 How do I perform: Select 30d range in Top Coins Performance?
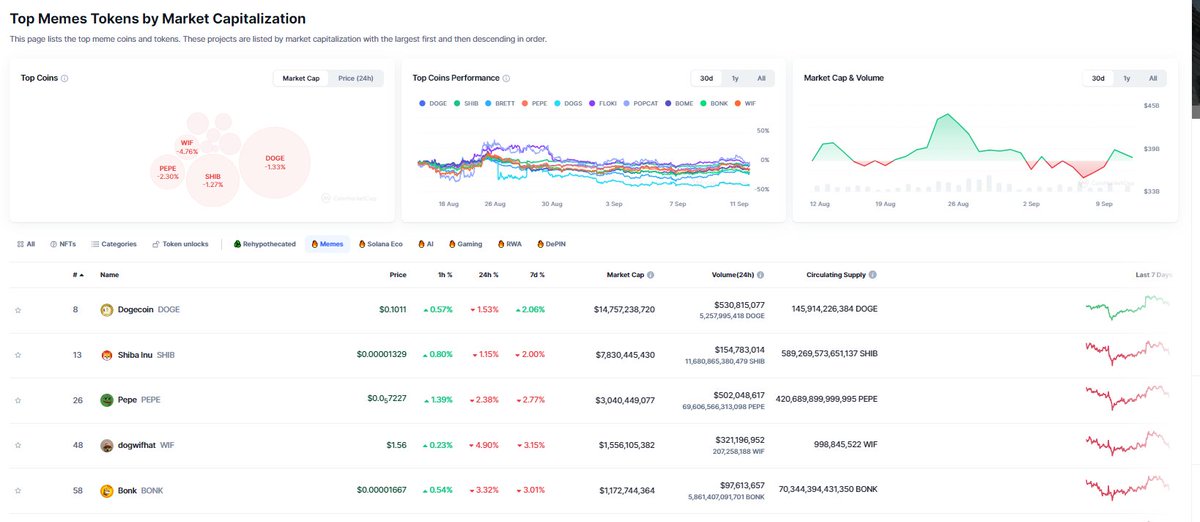tap(707, 78)
